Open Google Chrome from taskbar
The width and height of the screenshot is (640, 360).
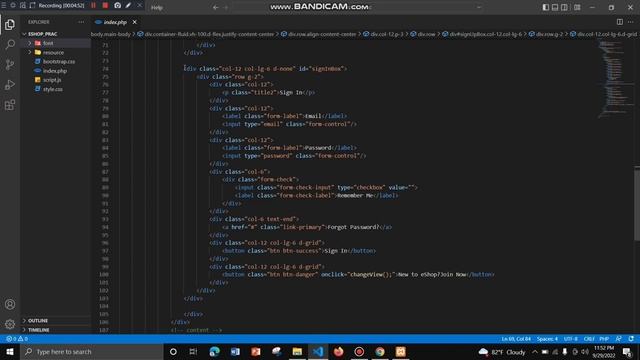[380, 351]
